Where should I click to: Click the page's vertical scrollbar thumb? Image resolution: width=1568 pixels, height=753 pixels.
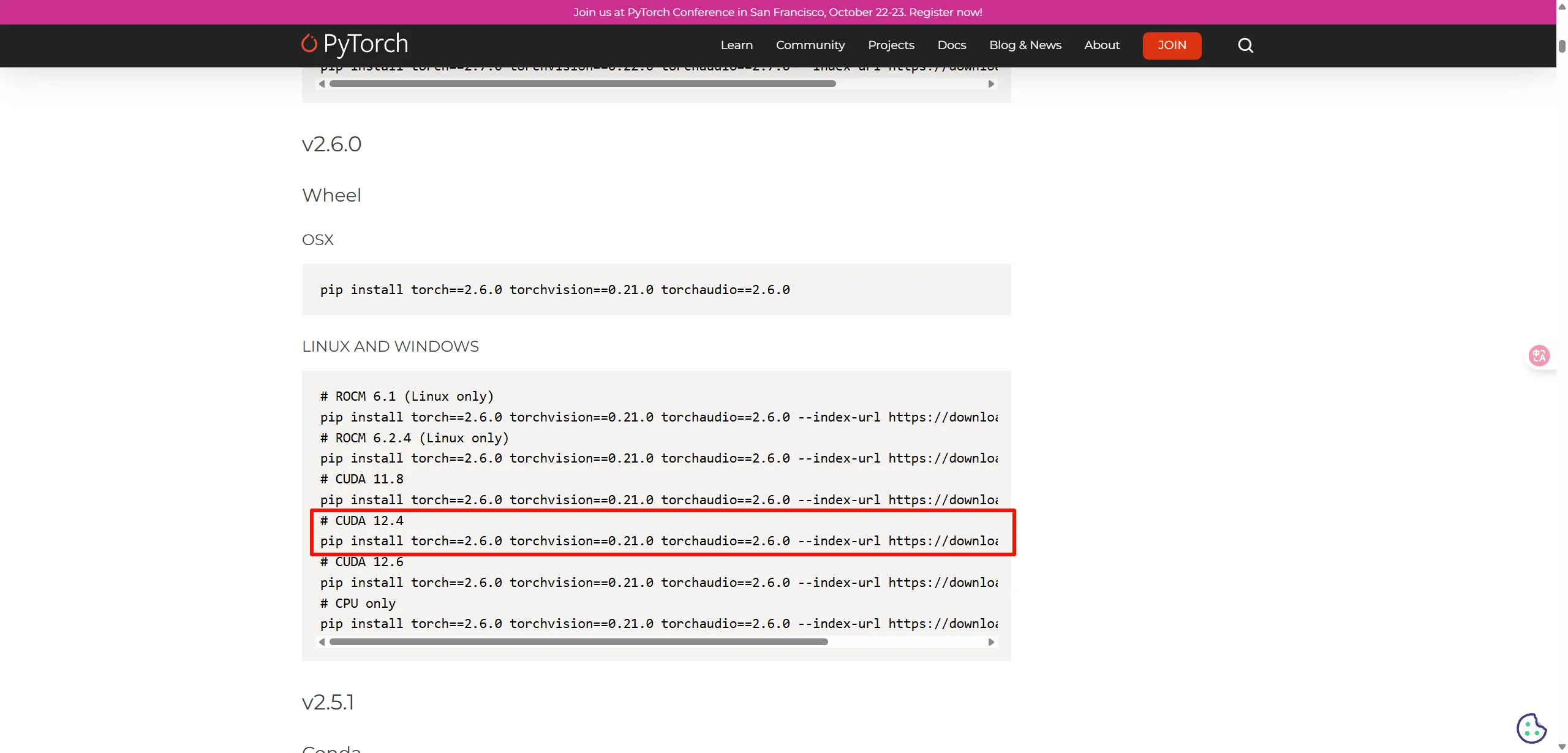1562,46
